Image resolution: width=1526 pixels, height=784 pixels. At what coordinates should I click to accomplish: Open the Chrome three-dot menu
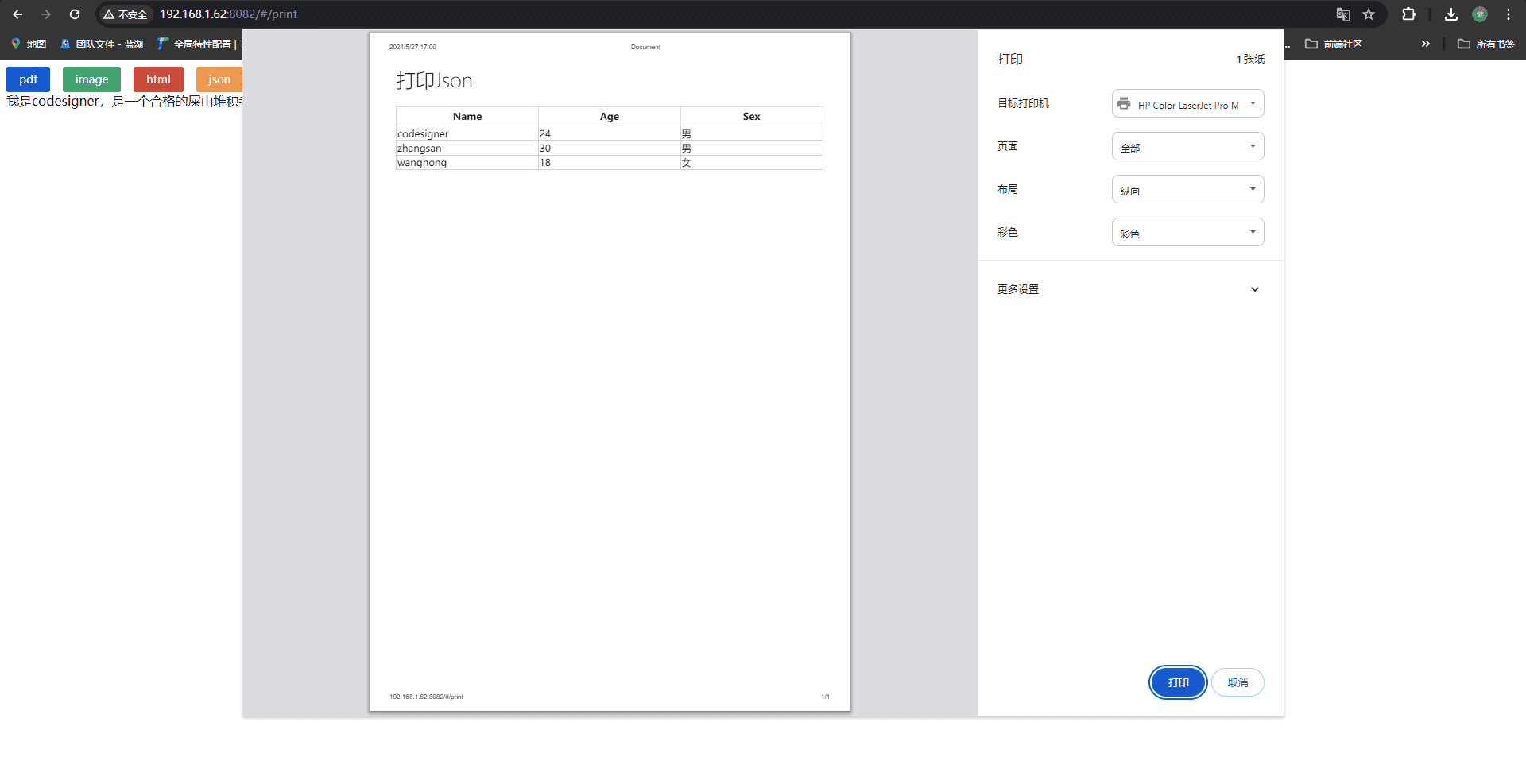(x=1509, y=14)
